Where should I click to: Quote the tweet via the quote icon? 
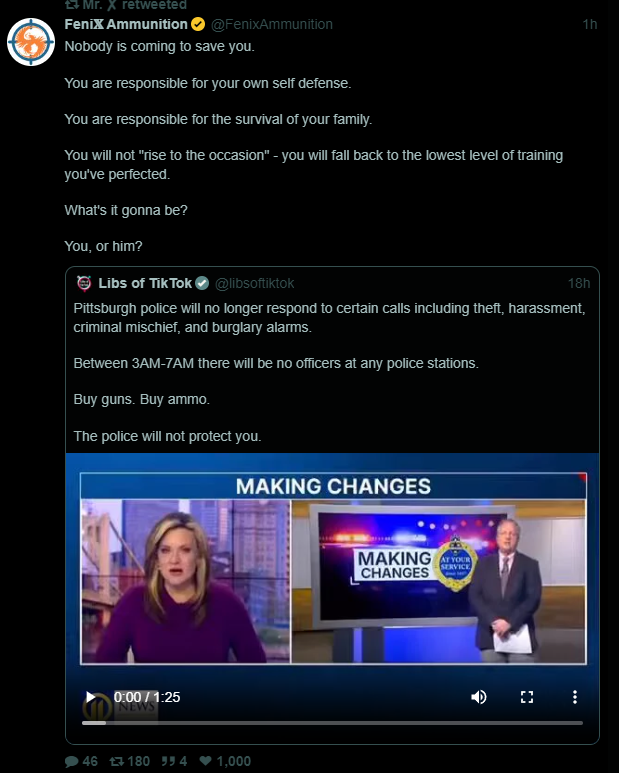(168, 761)
